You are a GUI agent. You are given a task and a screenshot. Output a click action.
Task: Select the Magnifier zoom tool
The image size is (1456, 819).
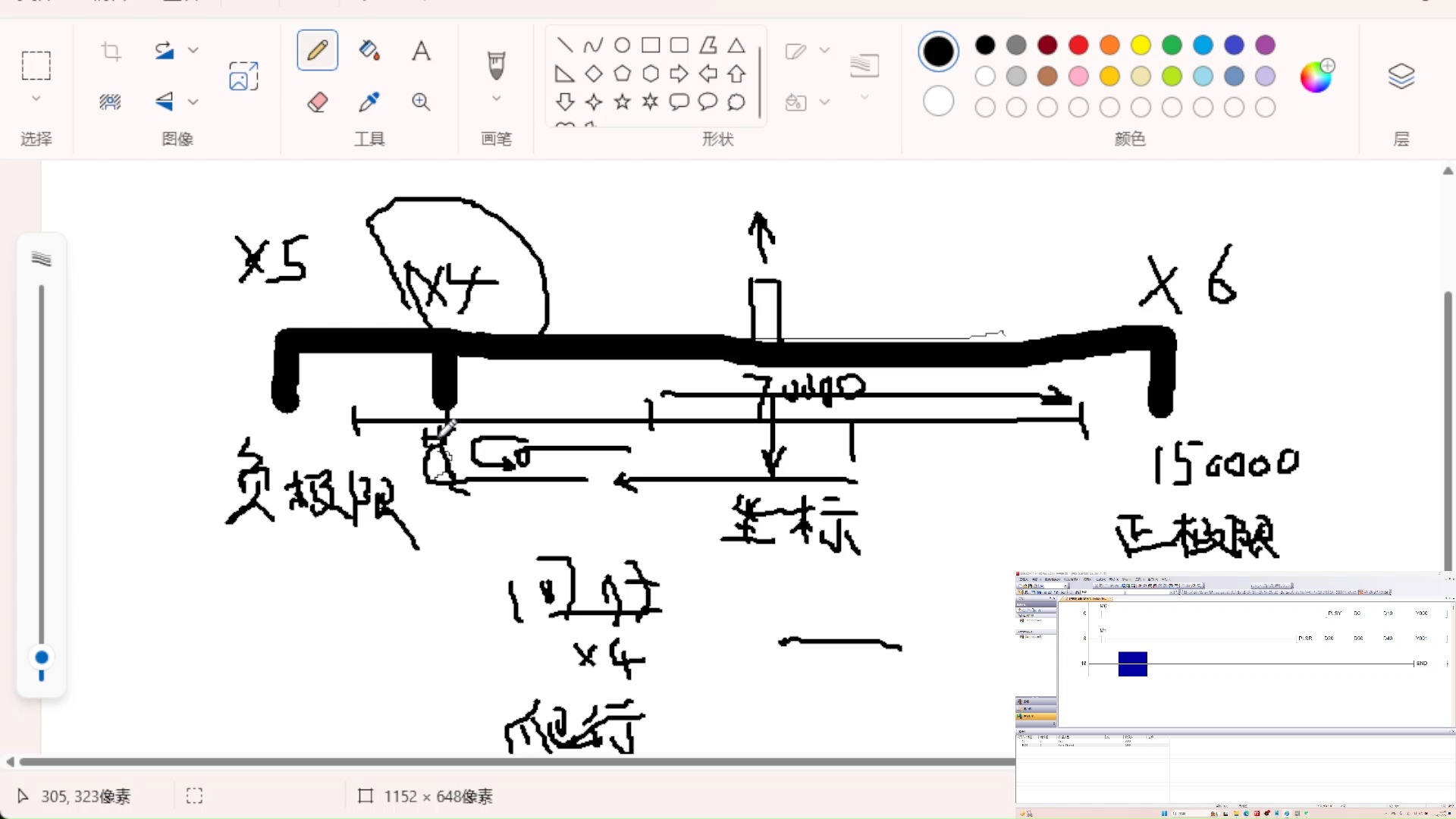point(422,102)
